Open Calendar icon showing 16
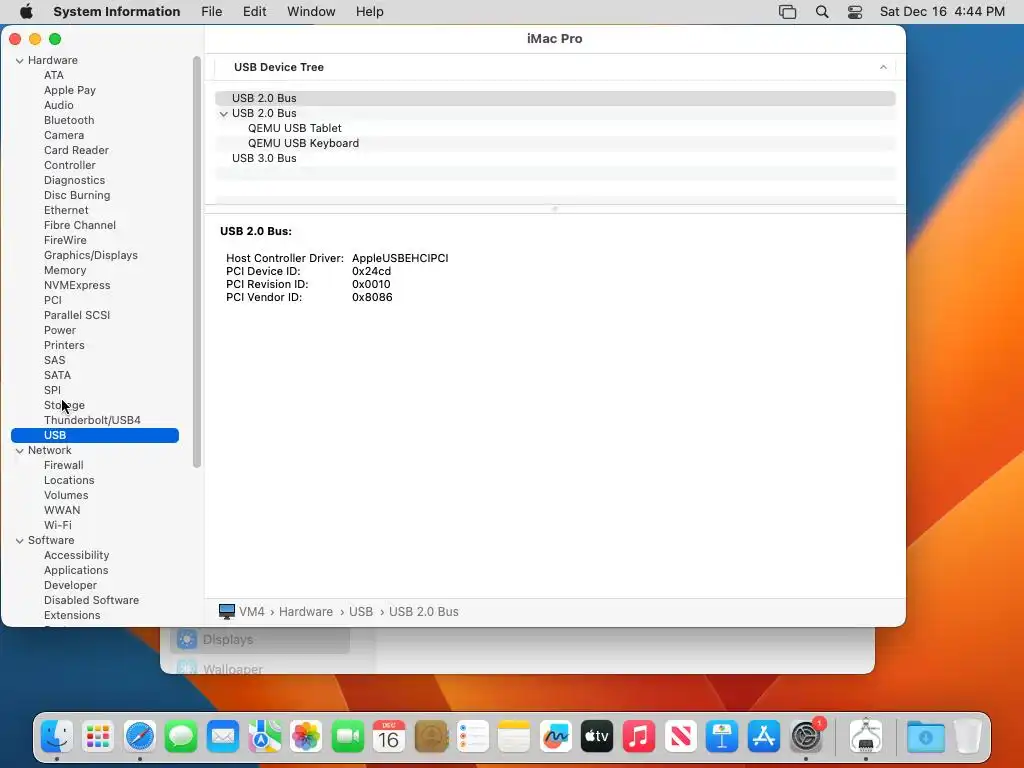The width and height of the screenshot is (1024, 768). coord(389,737)
